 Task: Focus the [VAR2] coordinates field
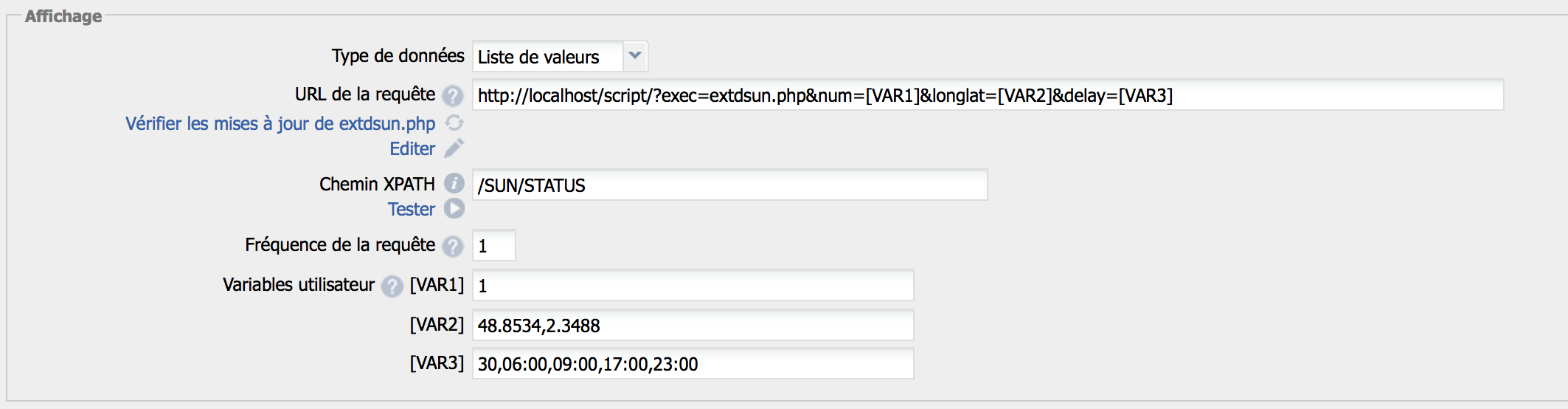692,326
